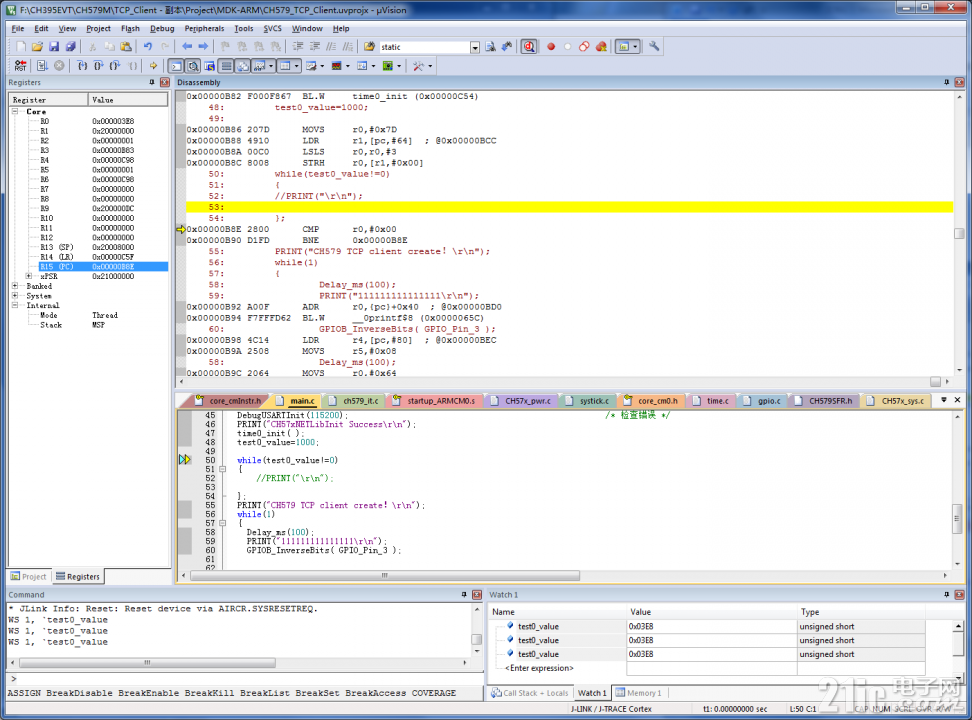Open Configuration wrench icon

pyautogui.click(x=654, y=47)
